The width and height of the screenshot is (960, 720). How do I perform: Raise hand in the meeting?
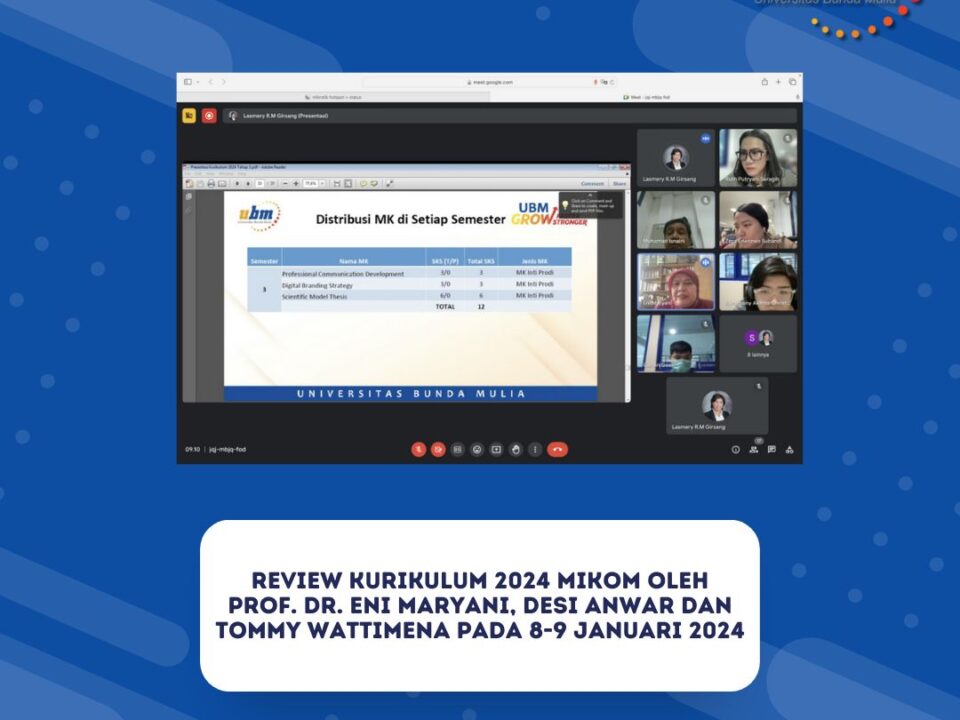click(x=516, y=449)
